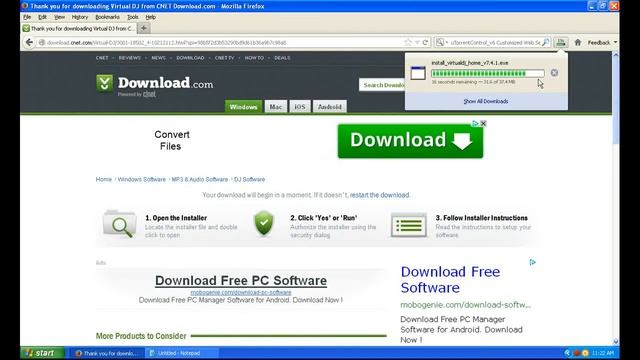Image resolution: width=640 pixels, height=360 pixels.
Task: Open the Help menu
Action: point(151,17)
